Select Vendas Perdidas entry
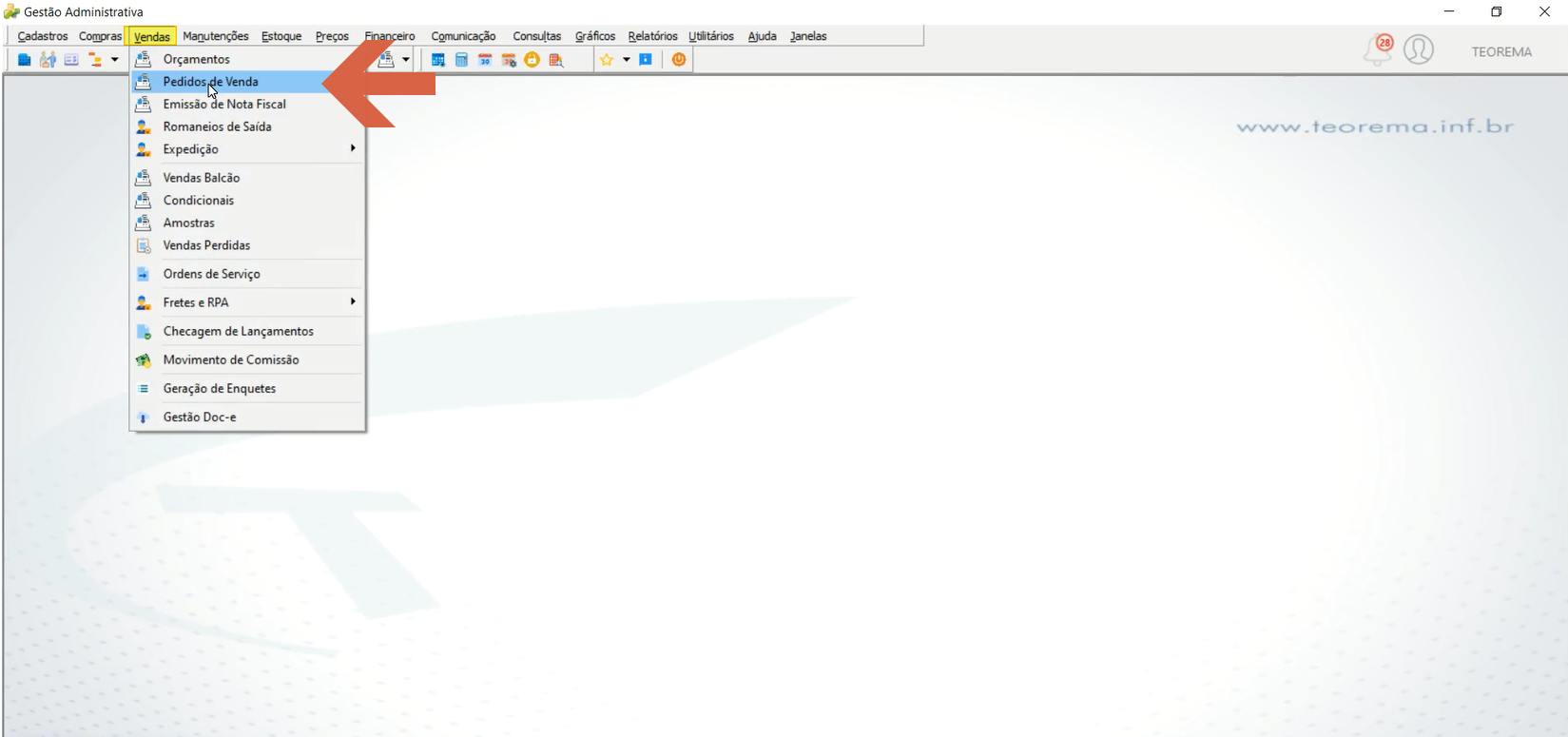The image size is (1568, 737). point(248,245)
